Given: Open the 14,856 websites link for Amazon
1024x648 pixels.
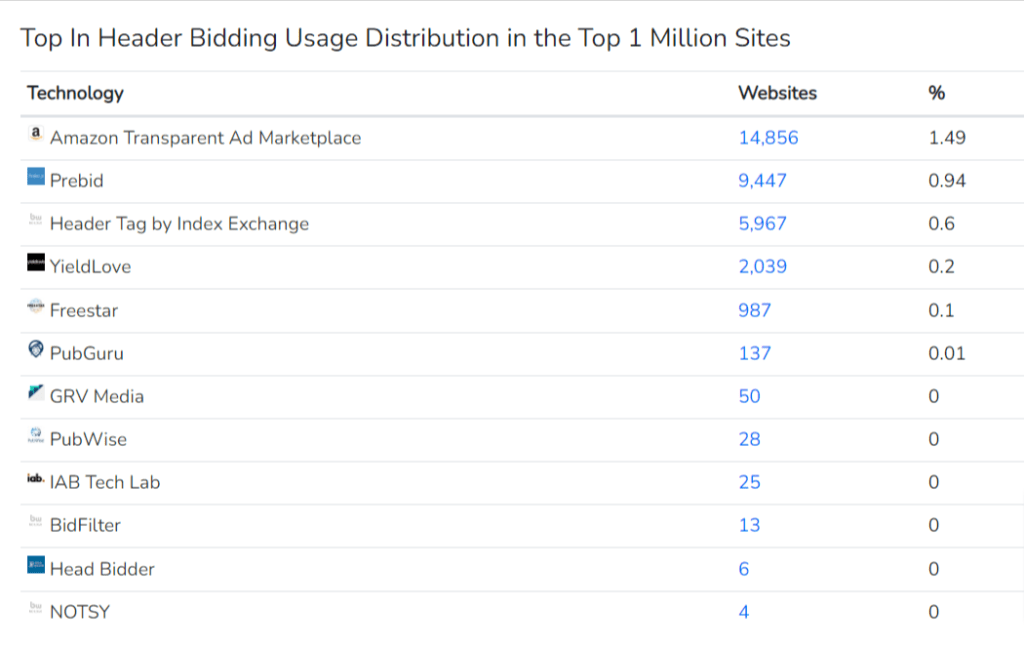Looking at the screenshot, I should 768,138.
